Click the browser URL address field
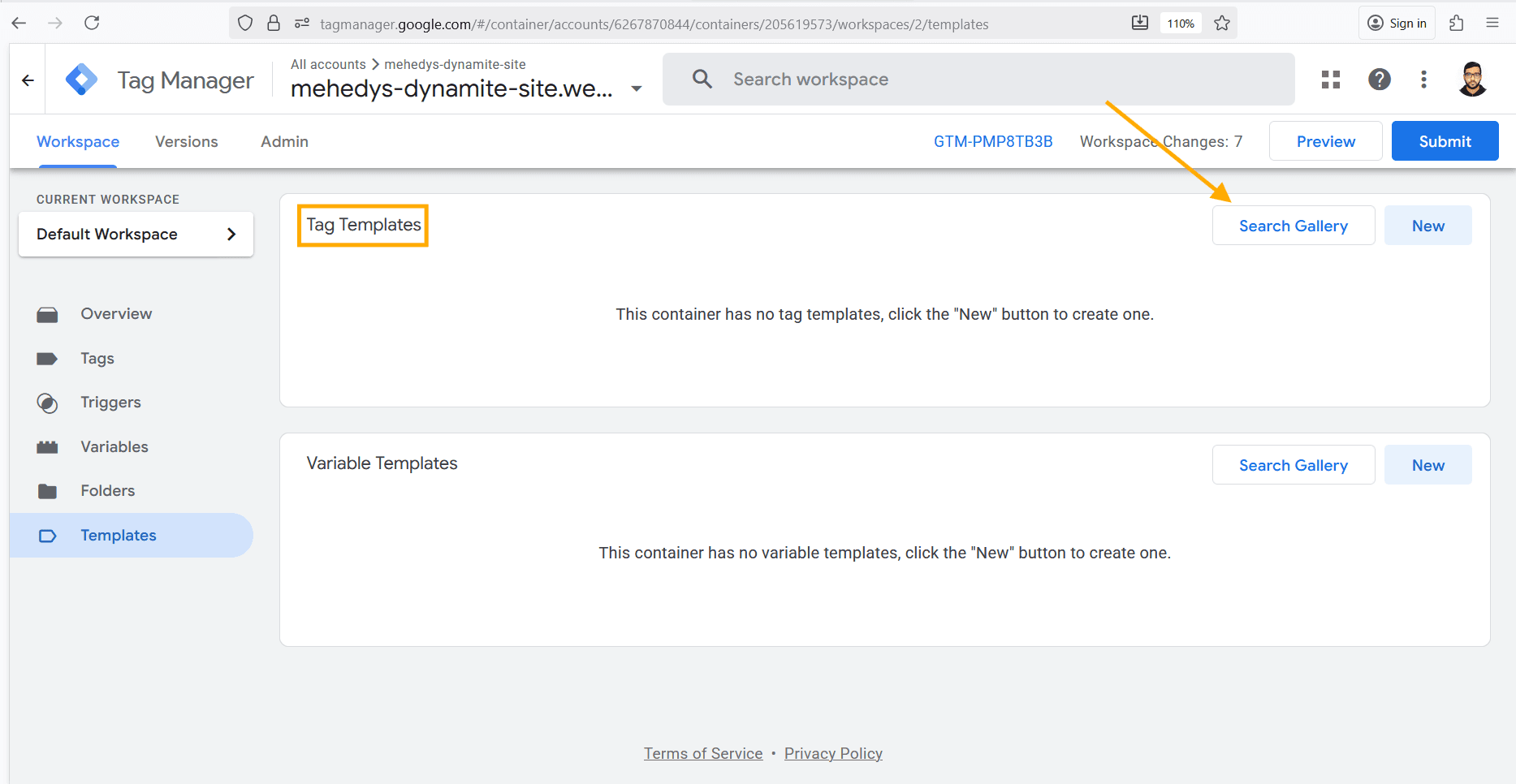The image size is (1516, 784). [x=654, y=24]
